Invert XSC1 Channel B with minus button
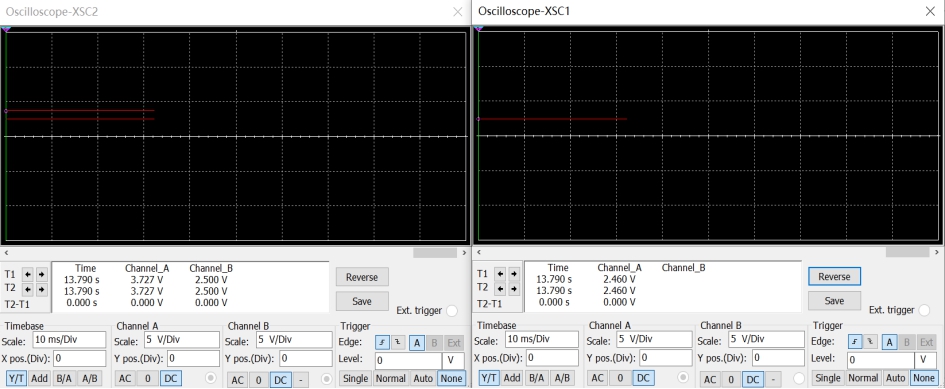Screen dimensions: 945x389 coord(773,379)
